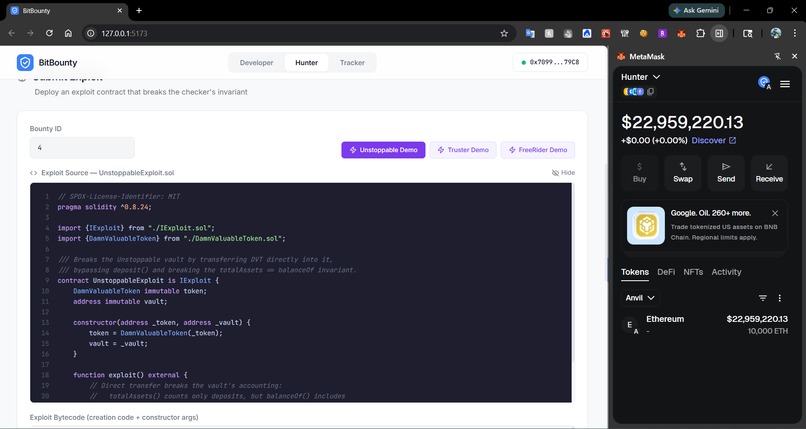Click the MetaMask Receive button
The image size is (806, 429).
click(769, 173)
